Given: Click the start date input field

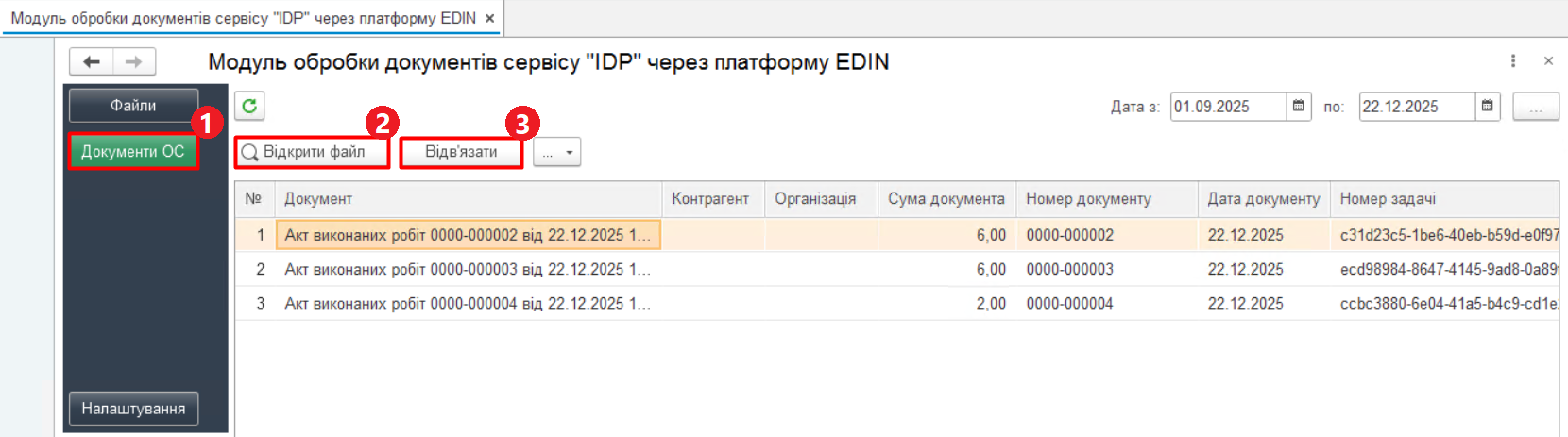Looking at the screenshot, I should (x=1227, y=107).
